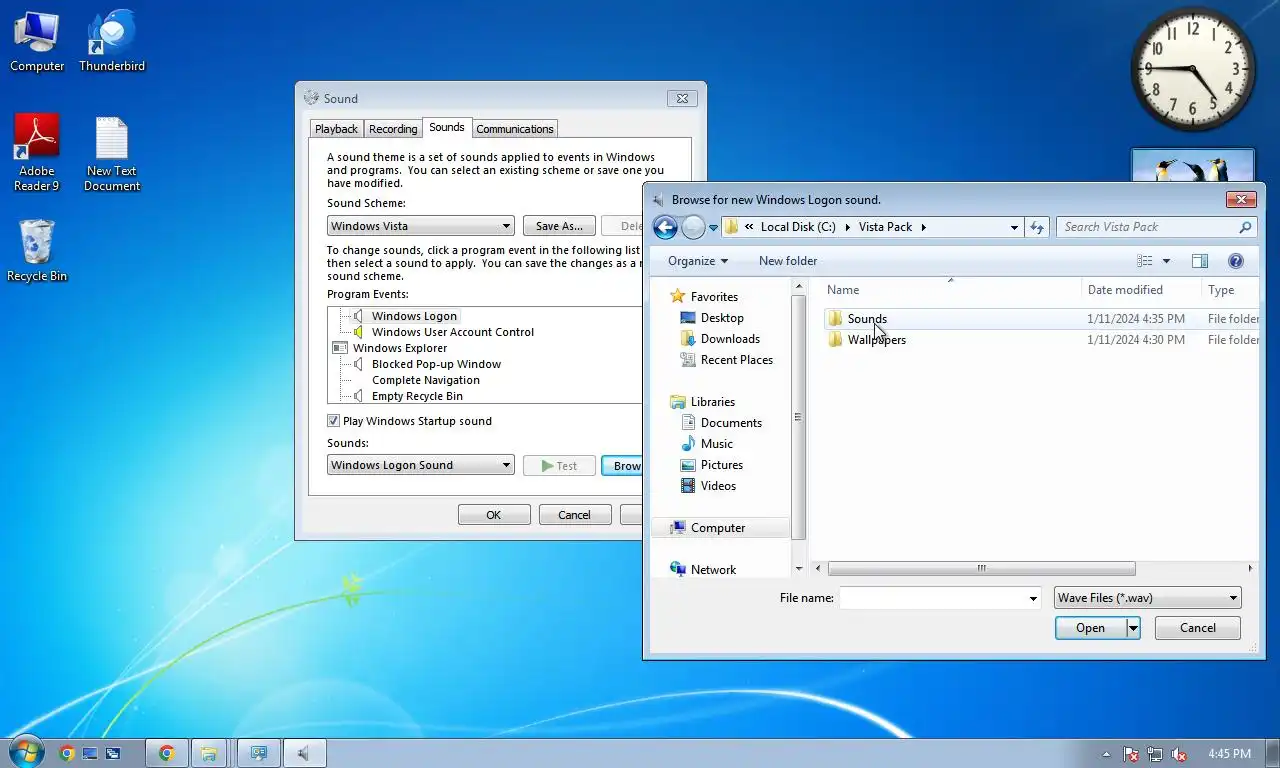This screenshot has width=1280, height=768.
Task: Show the preview pane icon
Action: tap(1200, 261)
